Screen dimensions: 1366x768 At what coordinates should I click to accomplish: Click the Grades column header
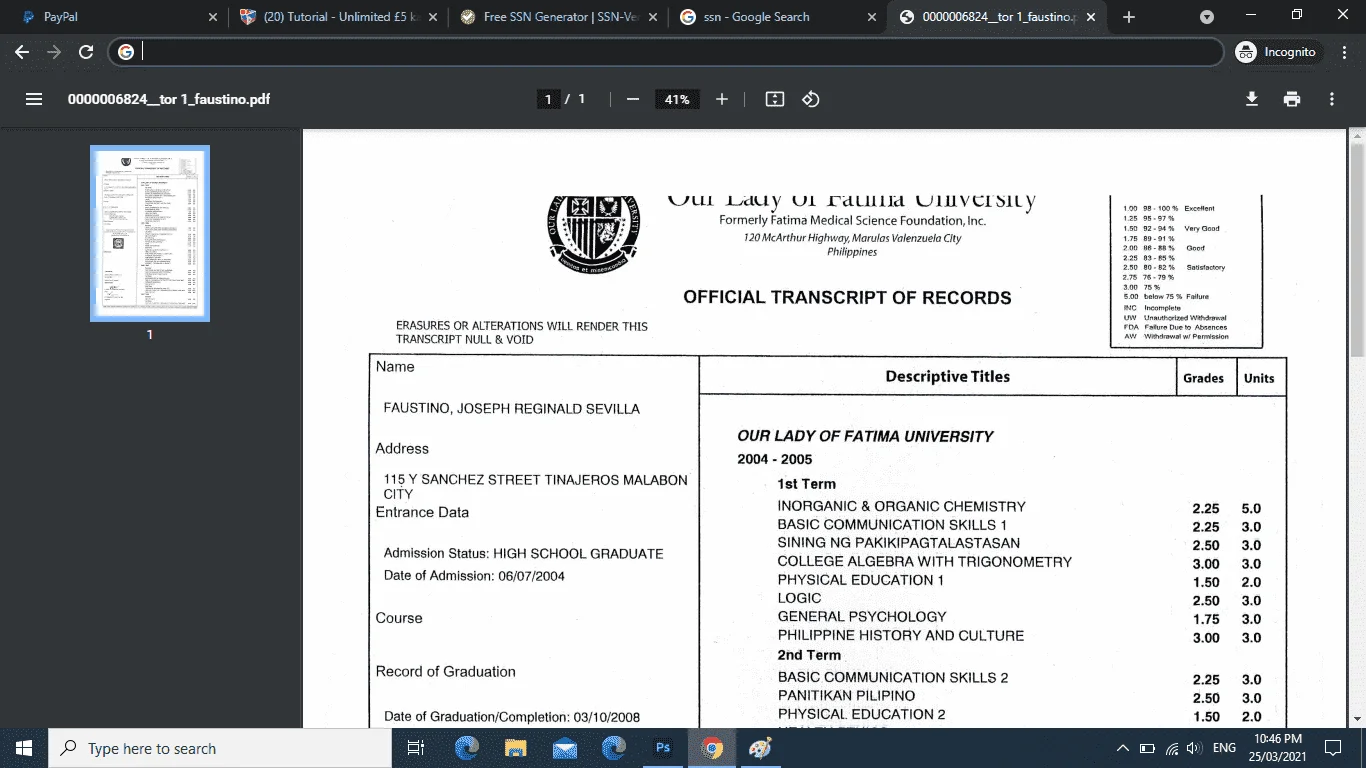(1204, 378)
